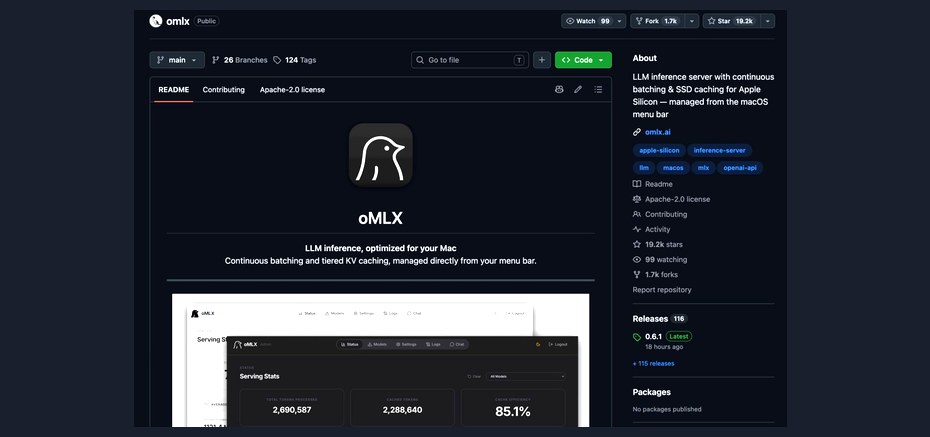Expand the Fork options dropdown arrow
The width and height of the screenshot is (930, 437).
click(692, 21)
